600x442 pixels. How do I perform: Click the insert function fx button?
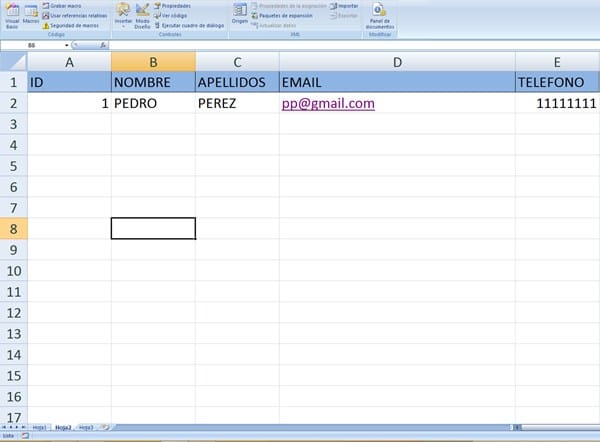pos(103,45)
